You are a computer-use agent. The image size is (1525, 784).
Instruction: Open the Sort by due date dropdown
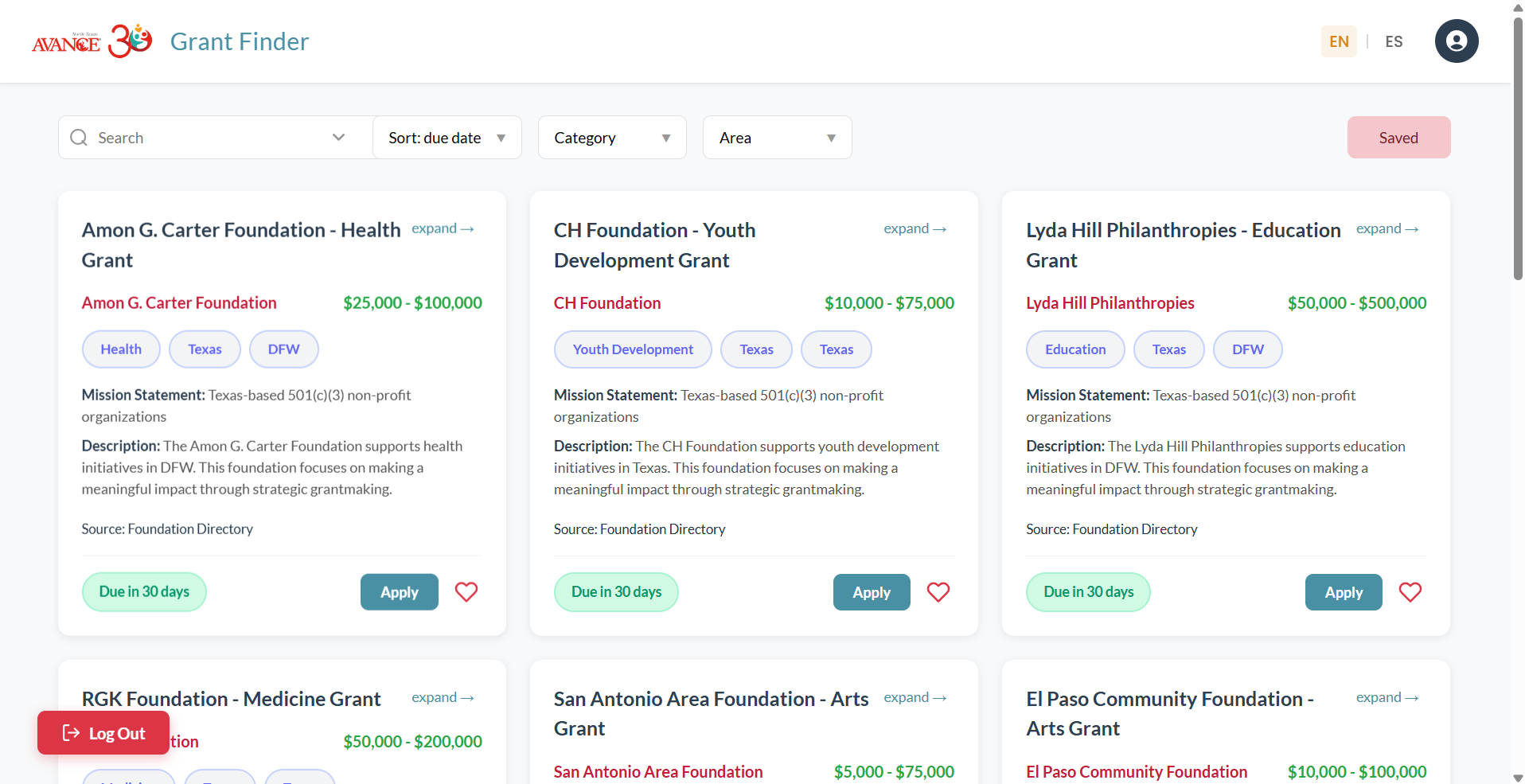click(447, 137)
